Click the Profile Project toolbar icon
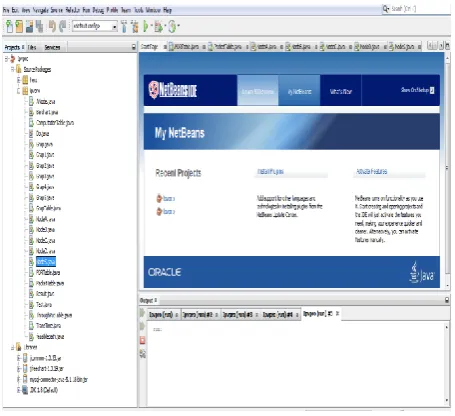The image size is (455, 416). point(172,26)
